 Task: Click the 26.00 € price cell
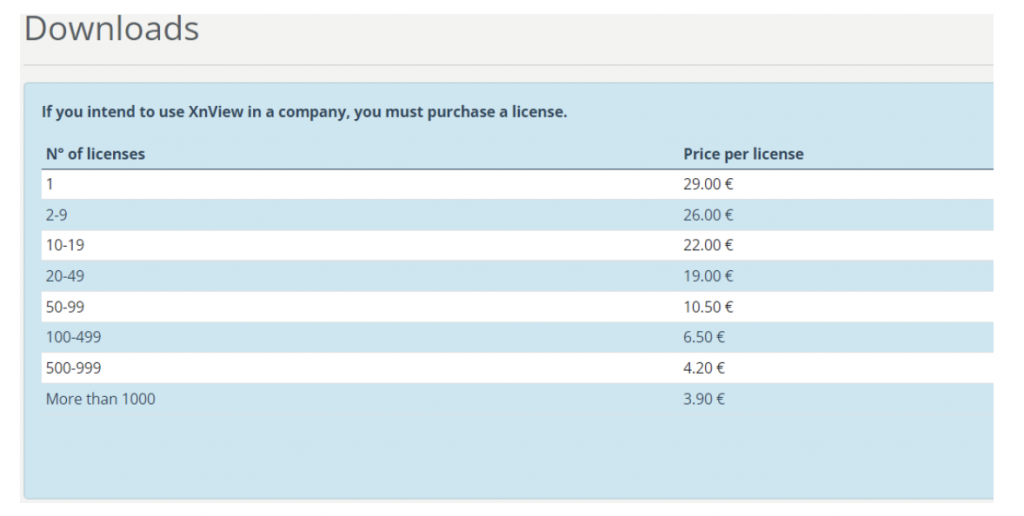(x=708, y=215)
